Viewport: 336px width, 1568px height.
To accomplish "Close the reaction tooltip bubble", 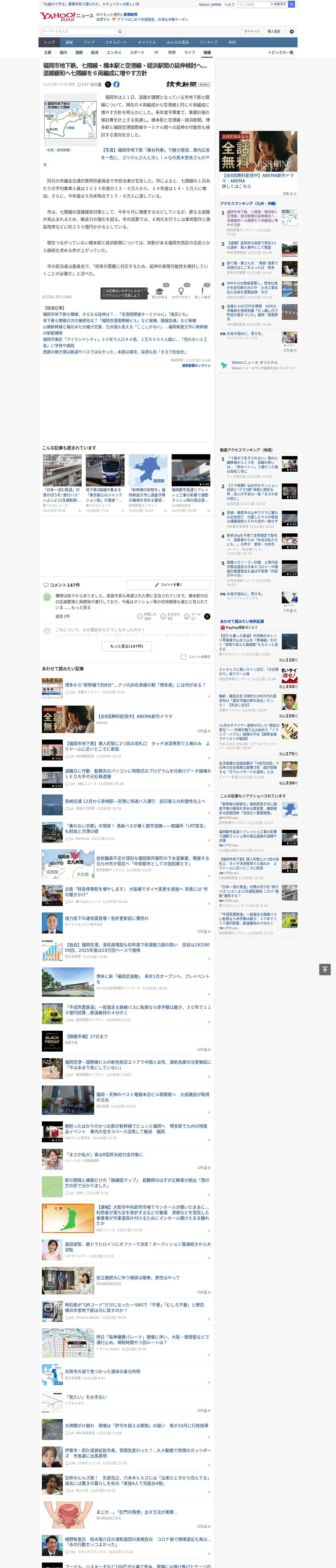I will tap(145, 290).
